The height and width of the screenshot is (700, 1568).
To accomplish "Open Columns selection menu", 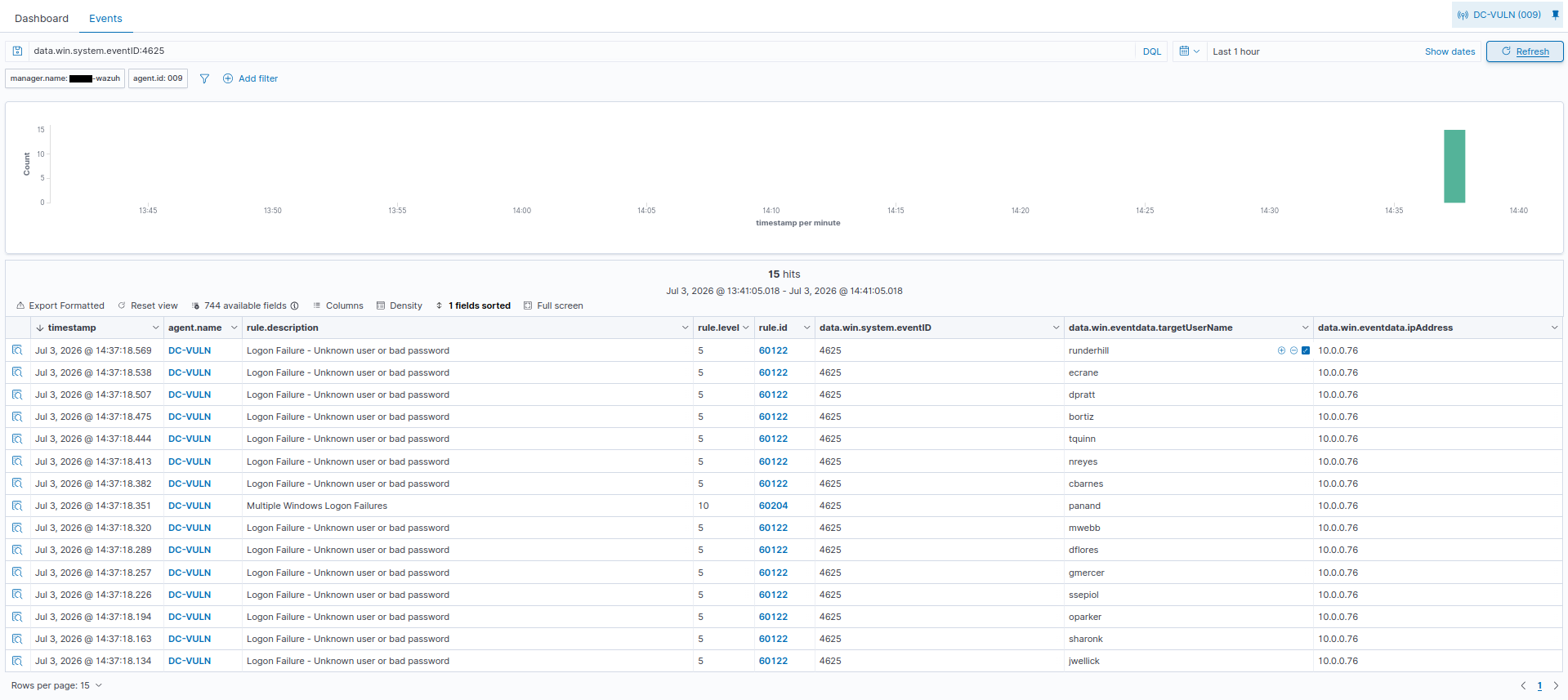I will click(337, 305).
